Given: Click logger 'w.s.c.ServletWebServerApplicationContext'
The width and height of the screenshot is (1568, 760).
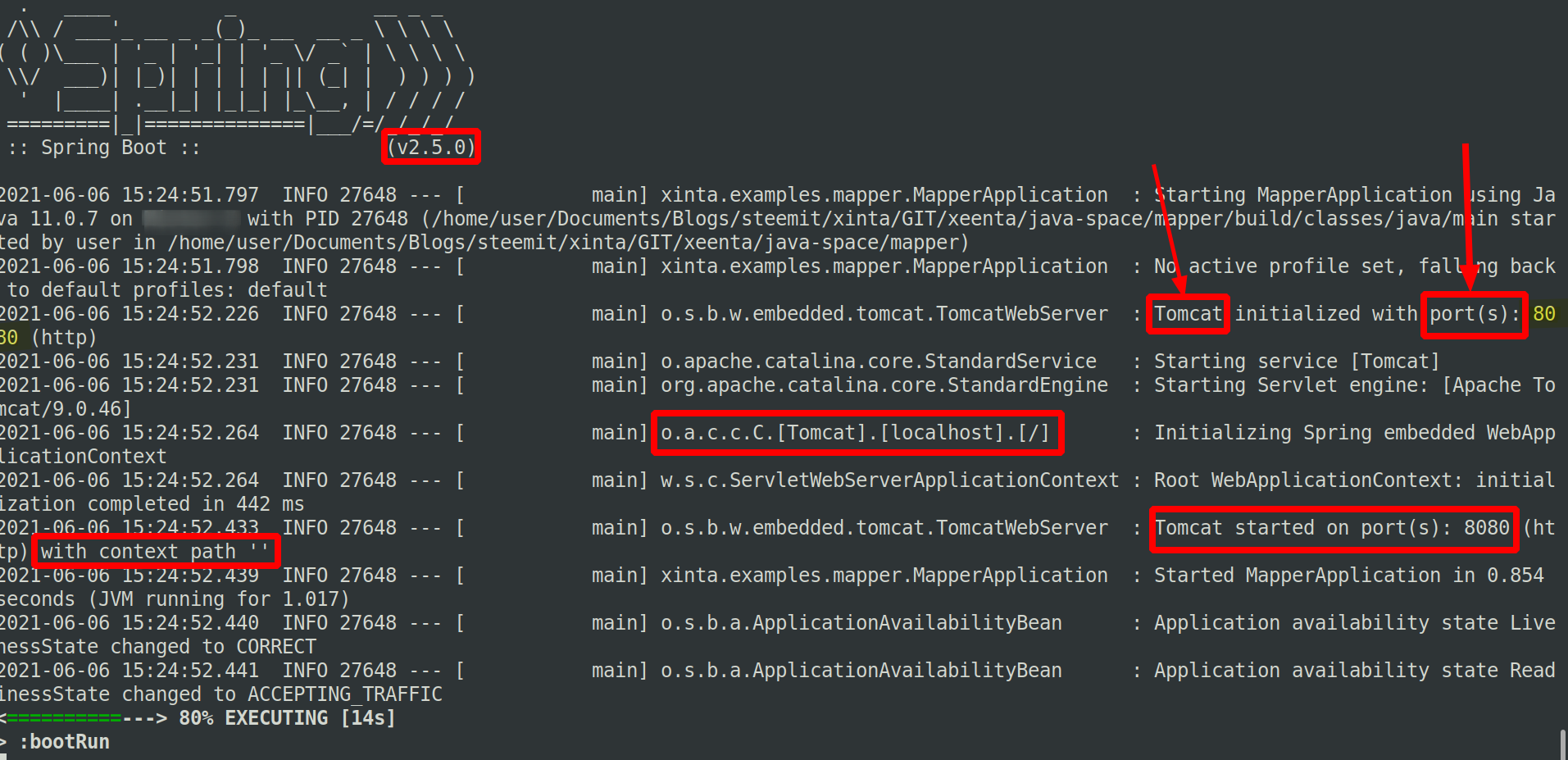Looking at the screenshot, I should 890,480.
